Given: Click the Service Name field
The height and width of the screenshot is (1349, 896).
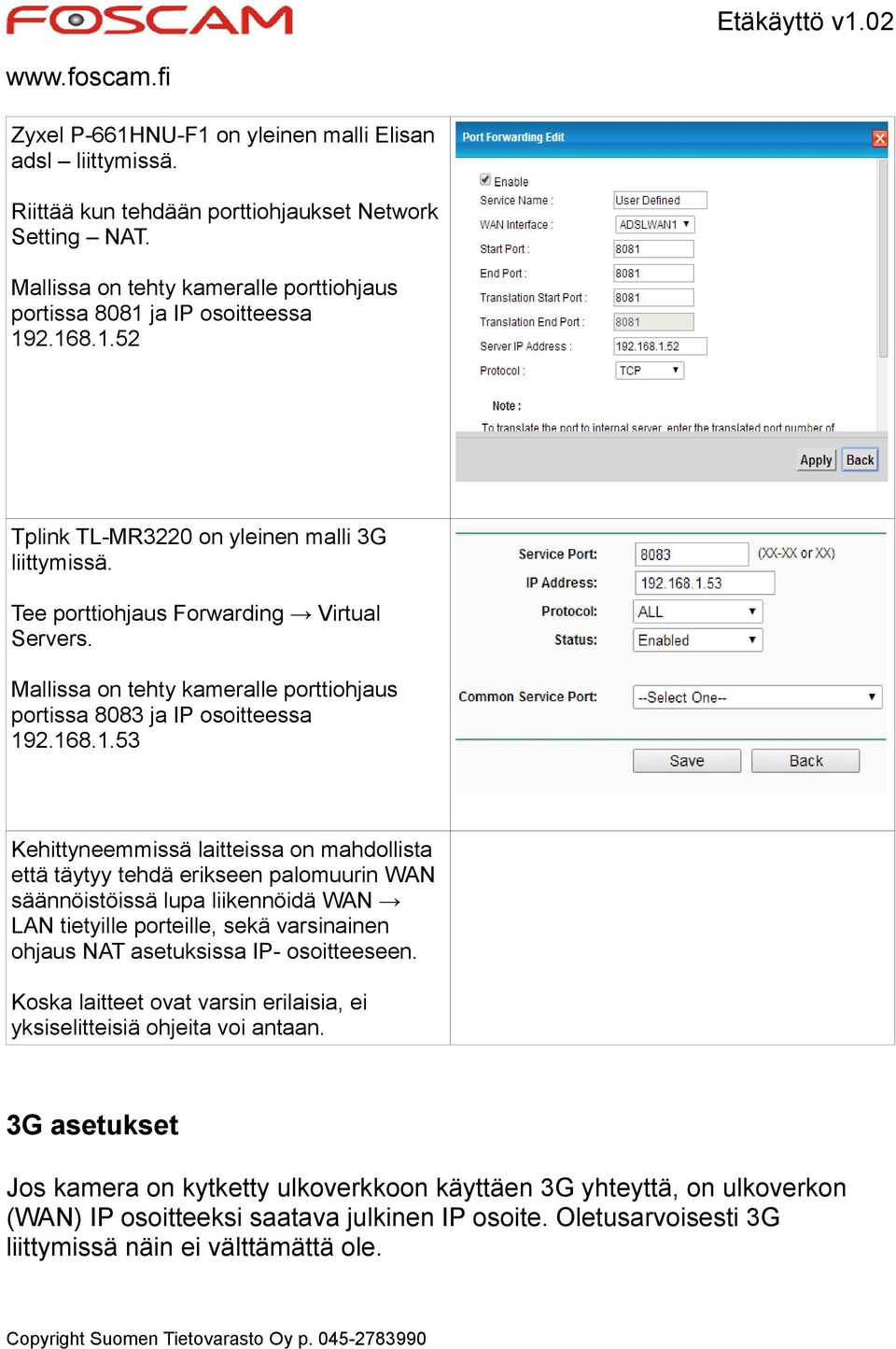Looking at the screenshot, I should pos(660,200).
